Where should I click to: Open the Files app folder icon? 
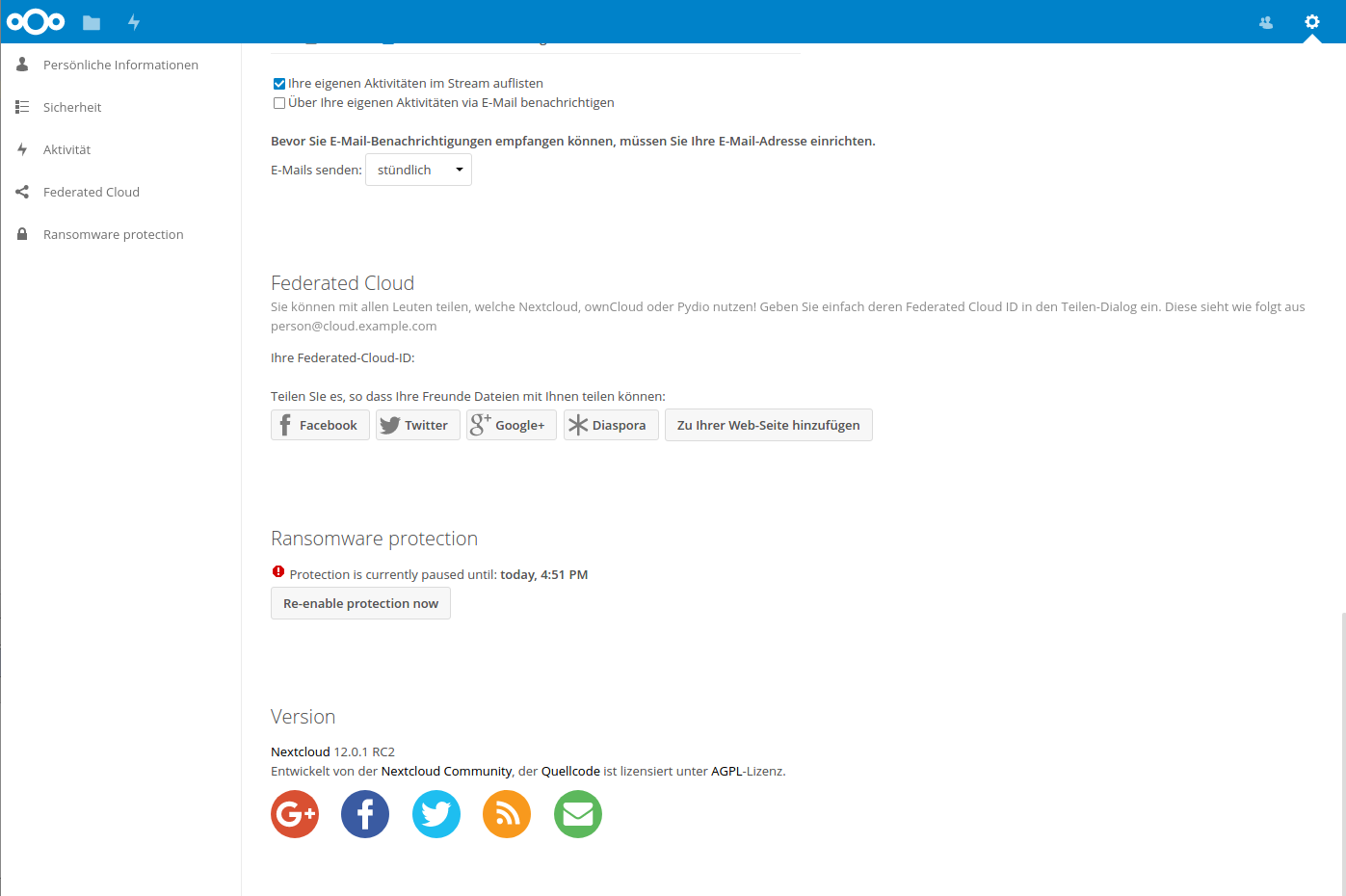[92, 22]
